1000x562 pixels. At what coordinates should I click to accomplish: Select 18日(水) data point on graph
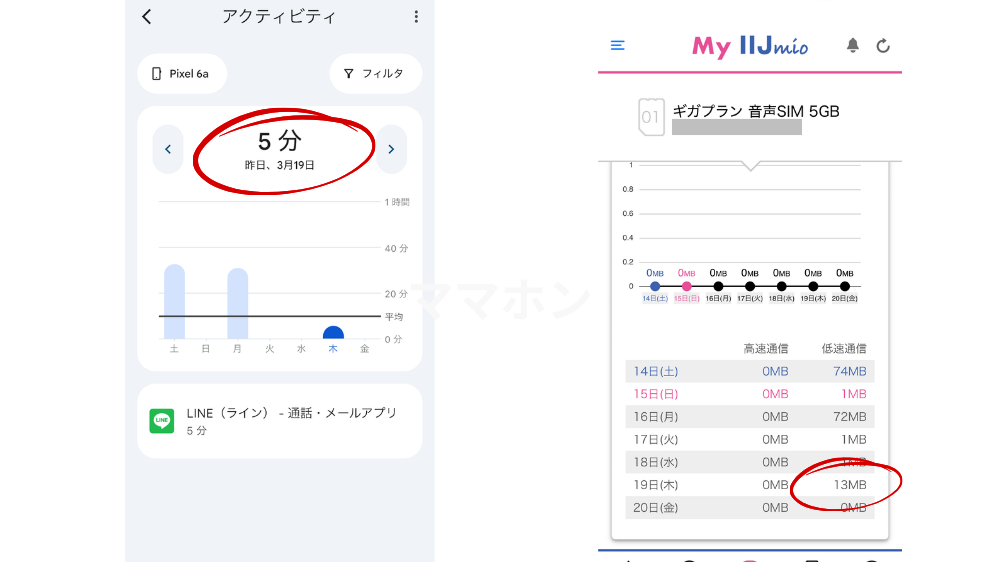pyautogui.click(x=781, y=286)
